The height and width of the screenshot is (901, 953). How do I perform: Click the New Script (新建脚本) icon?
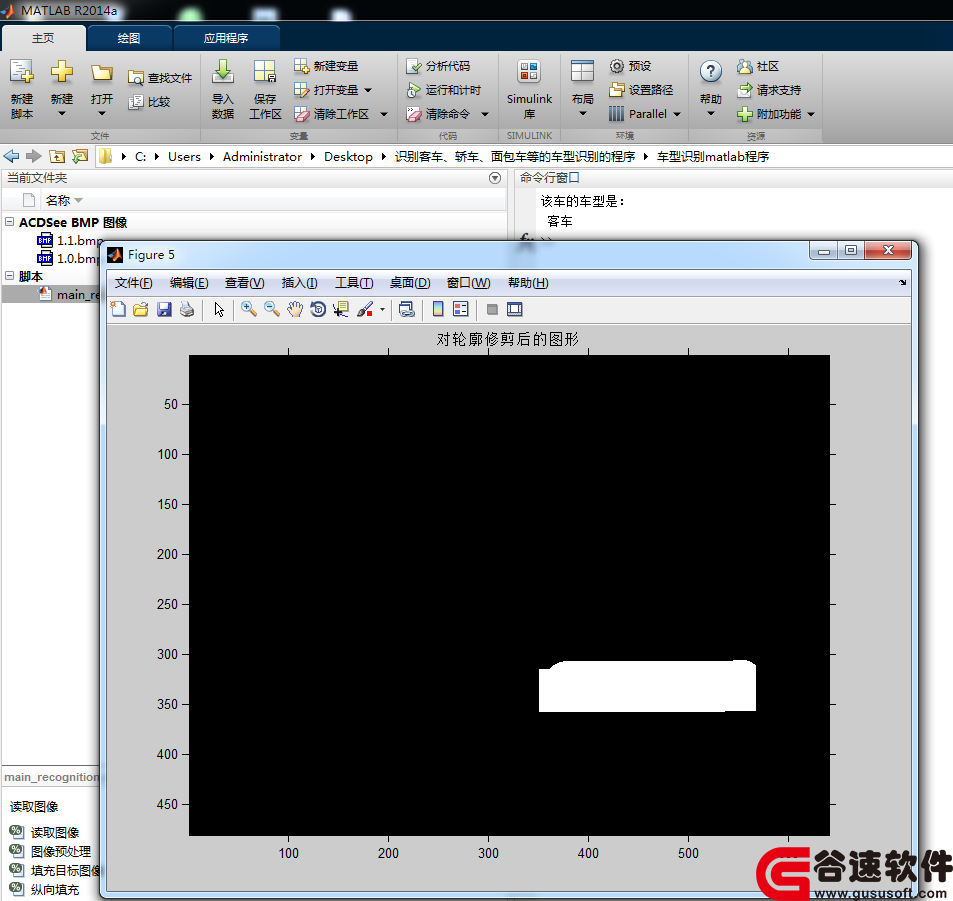point(22,72)
